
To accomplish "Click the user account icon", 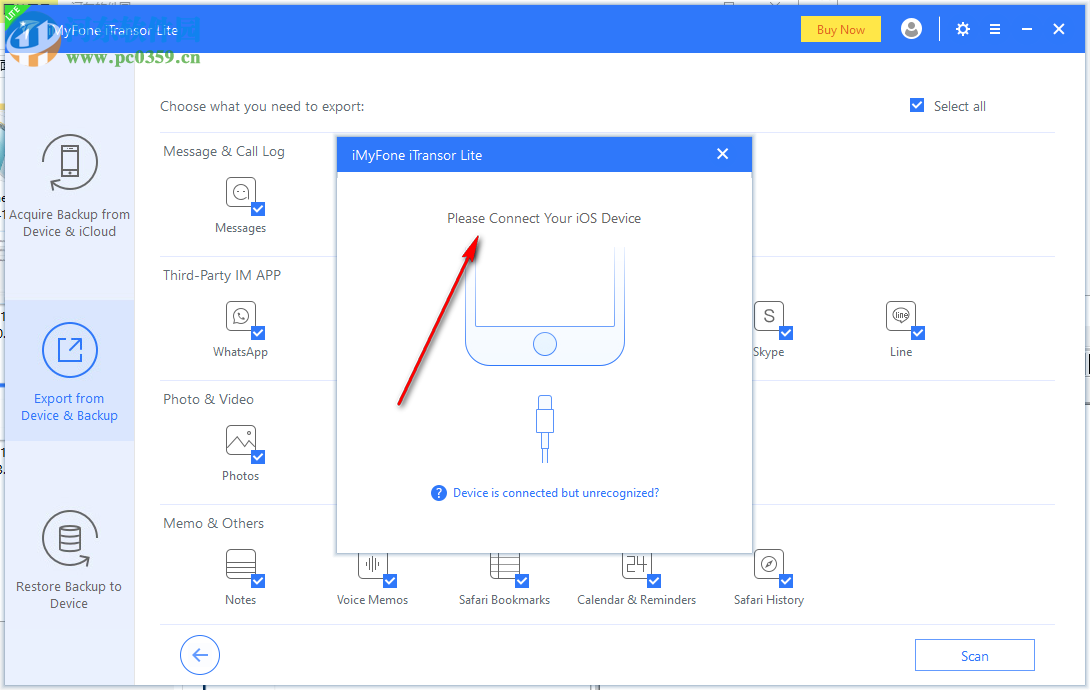I will 911,29.
